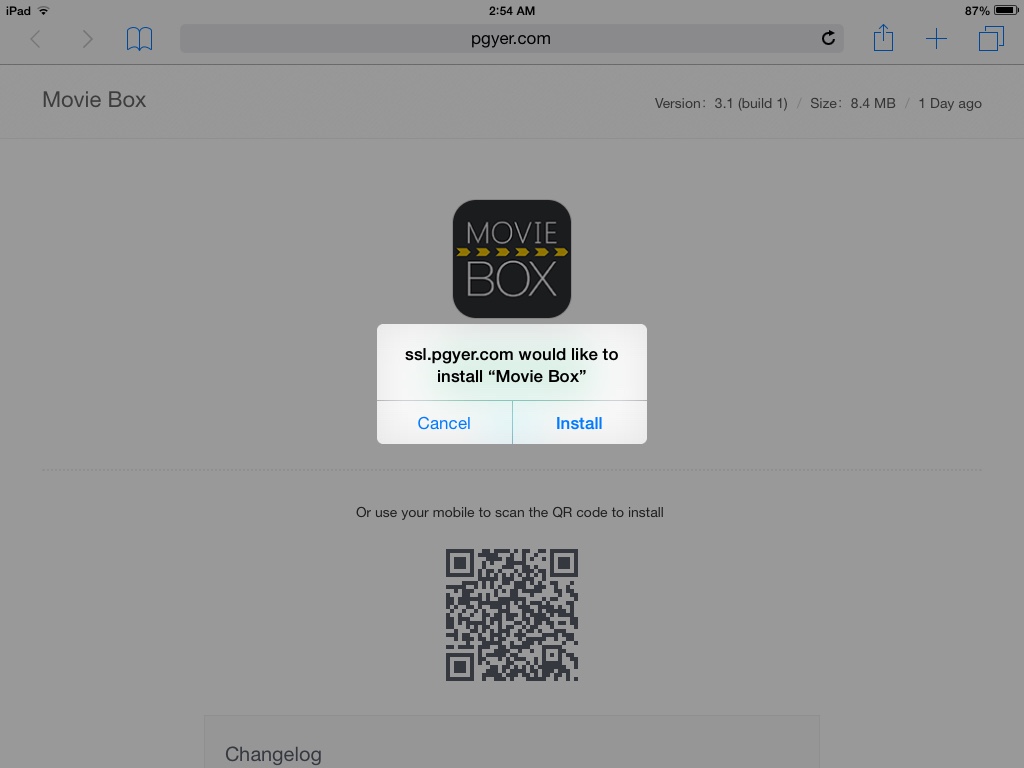
Task: Tap the 2:54 AM clock
Action: [512, 10]
